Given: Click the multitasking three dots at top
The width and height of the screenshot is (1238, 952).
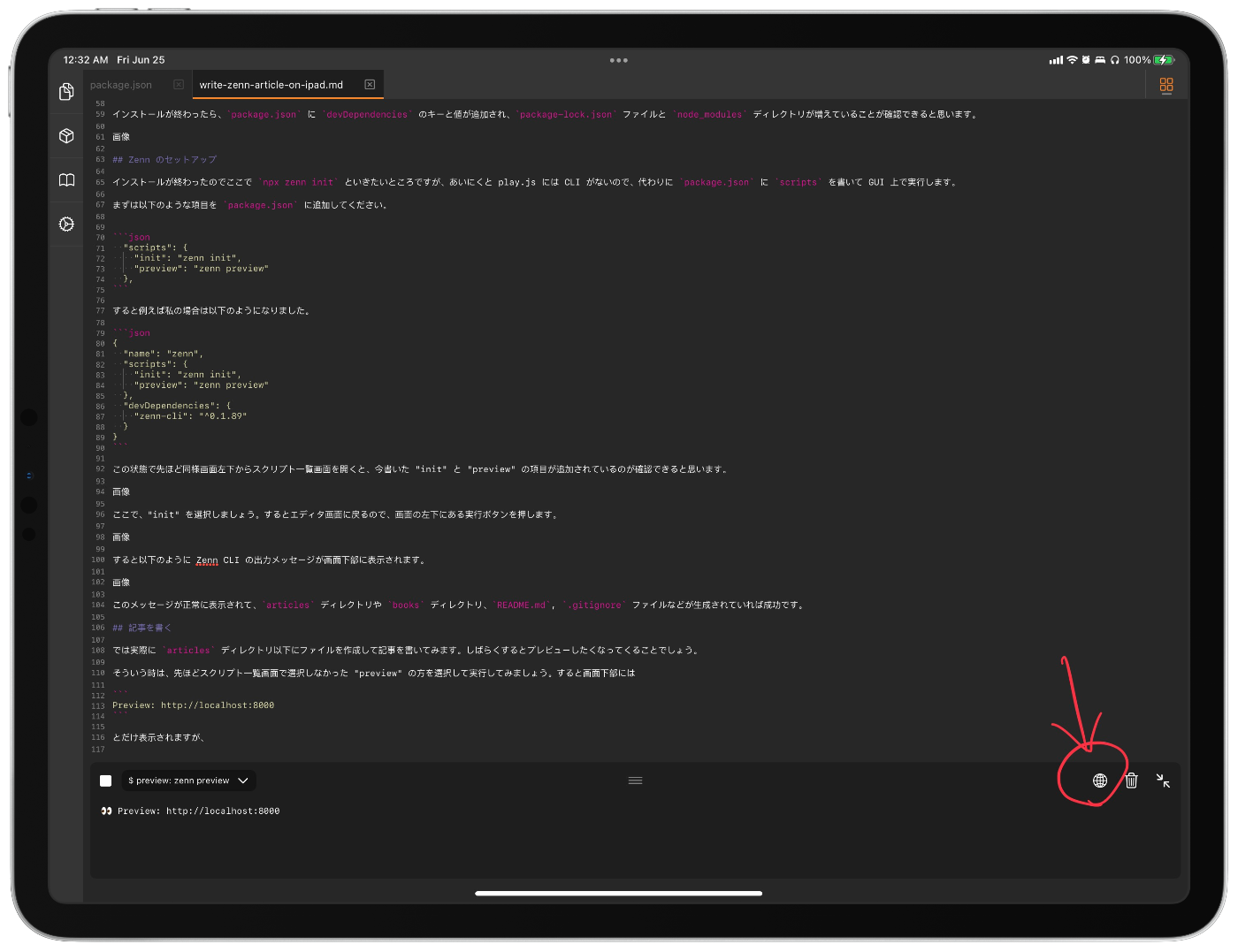Looking at the screenshot, I should (x=619, y=60).
